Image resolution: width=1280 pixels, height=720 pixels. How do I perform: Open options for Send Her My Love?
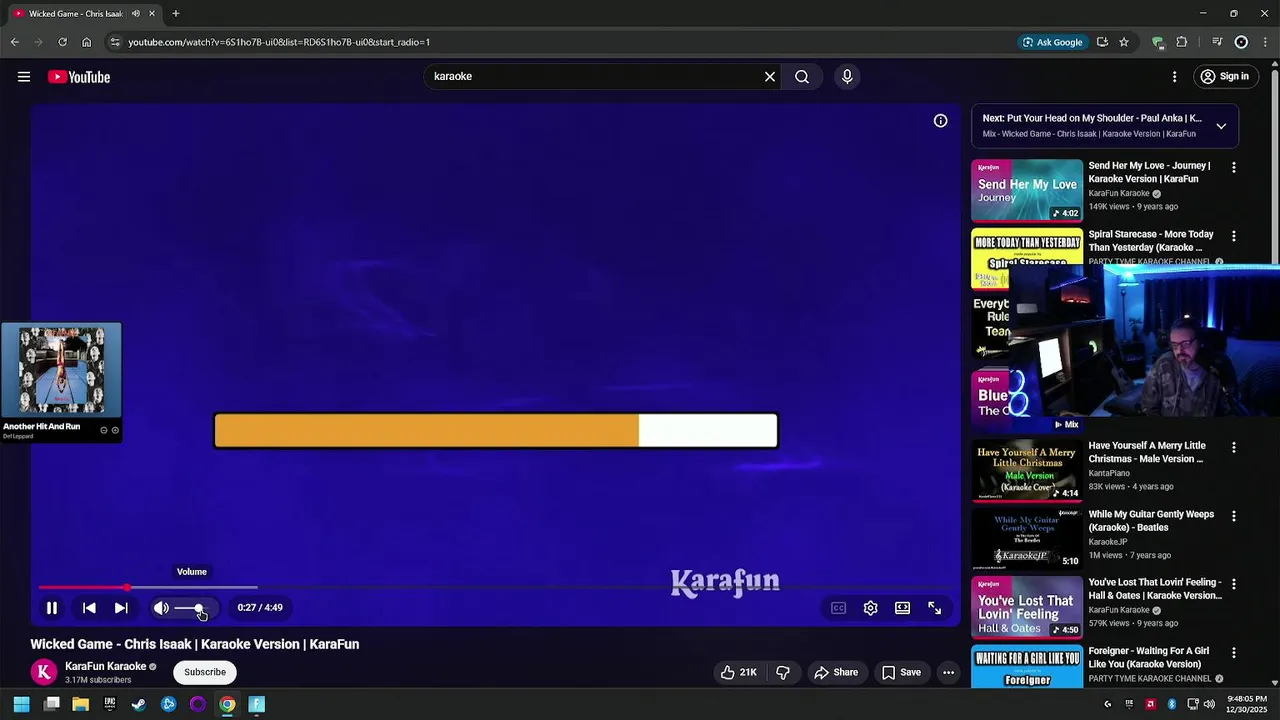1233,168
